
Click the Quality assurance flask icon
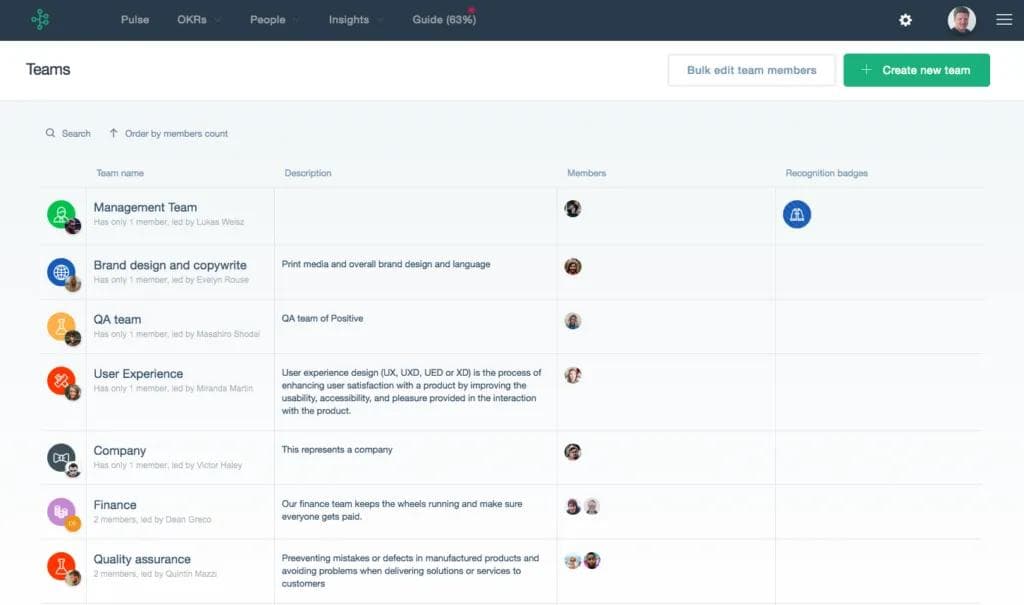click(60, 567)
